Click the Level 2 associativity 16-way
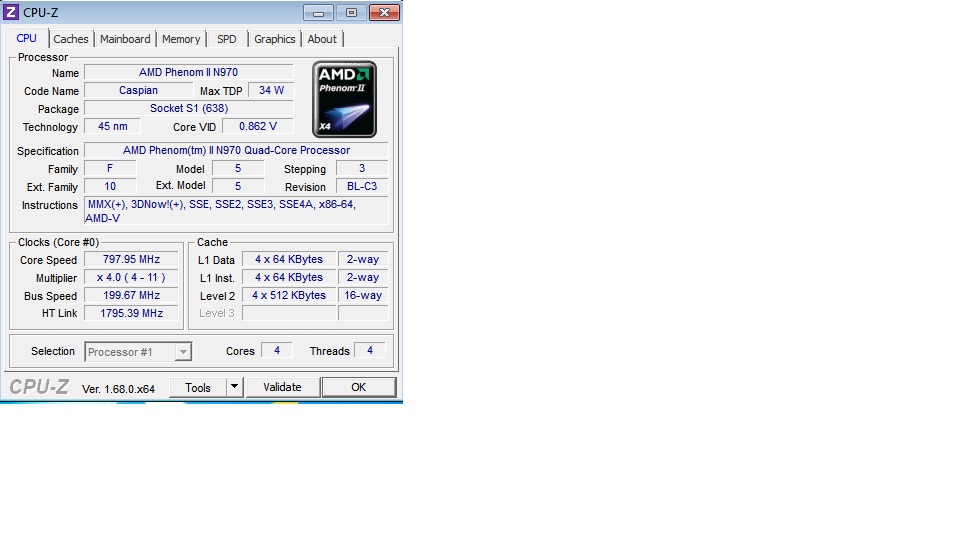 click(x=363, y=295)
